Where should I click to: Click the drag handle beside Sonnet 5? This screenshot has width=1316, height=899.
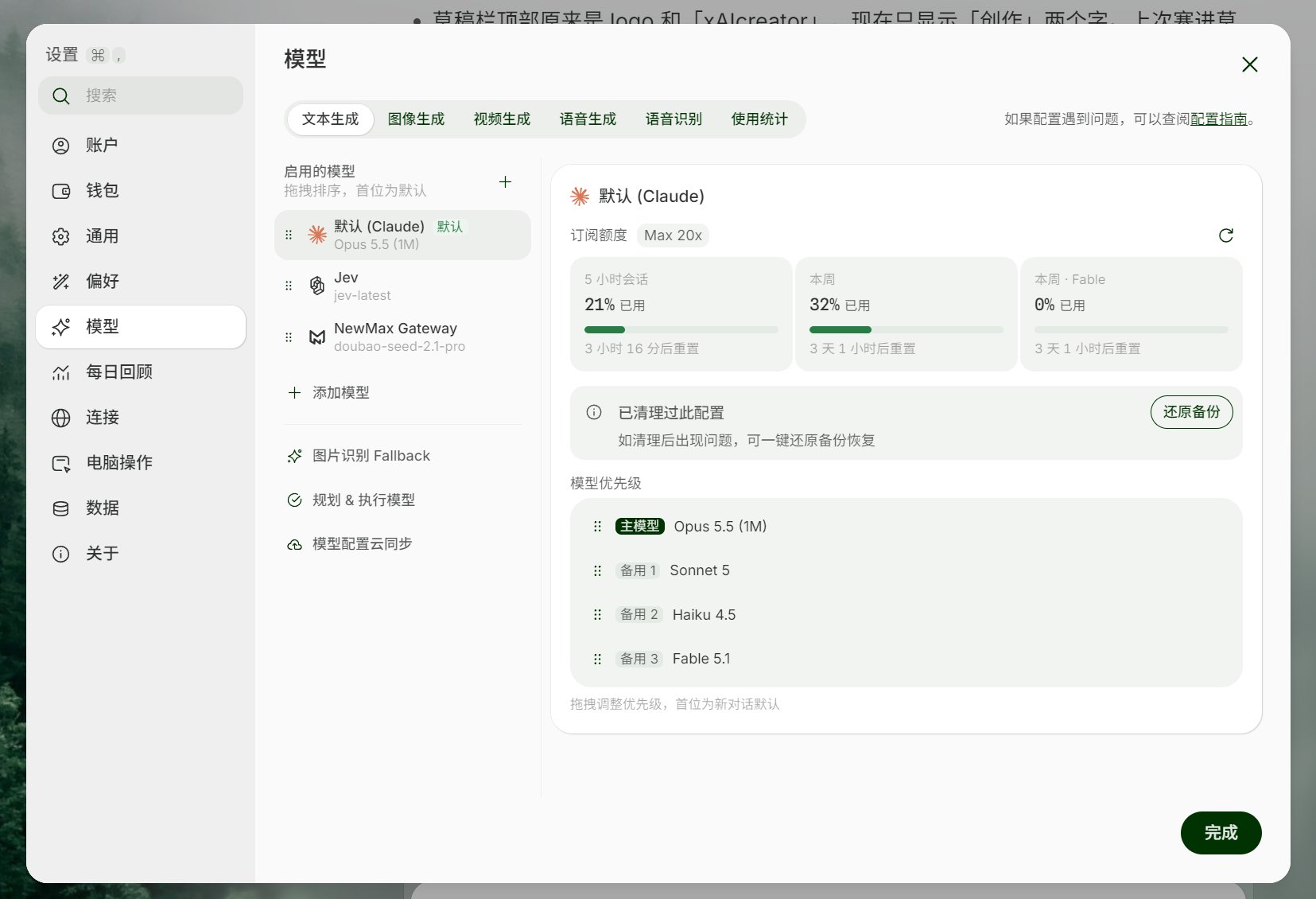[x=597, y=570]
